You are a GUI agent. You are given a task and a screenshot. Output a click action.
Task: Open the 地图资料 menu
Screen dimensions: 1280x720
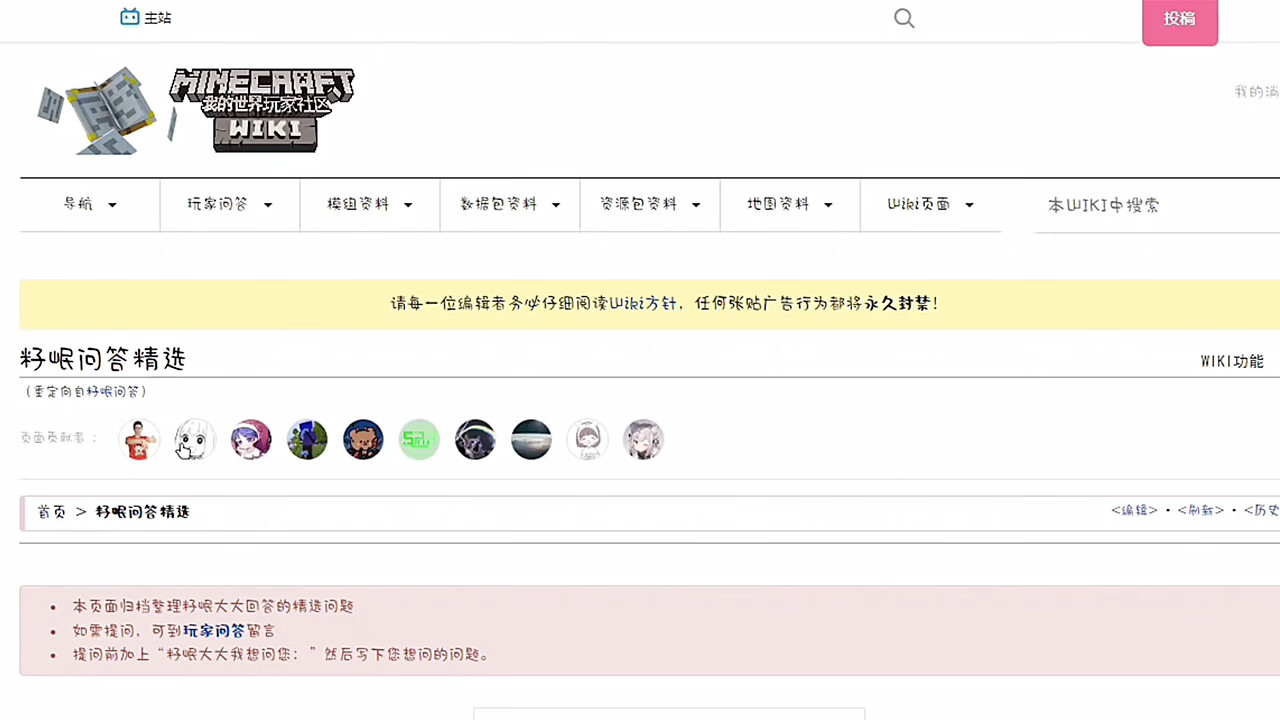(x=790, y=204)
